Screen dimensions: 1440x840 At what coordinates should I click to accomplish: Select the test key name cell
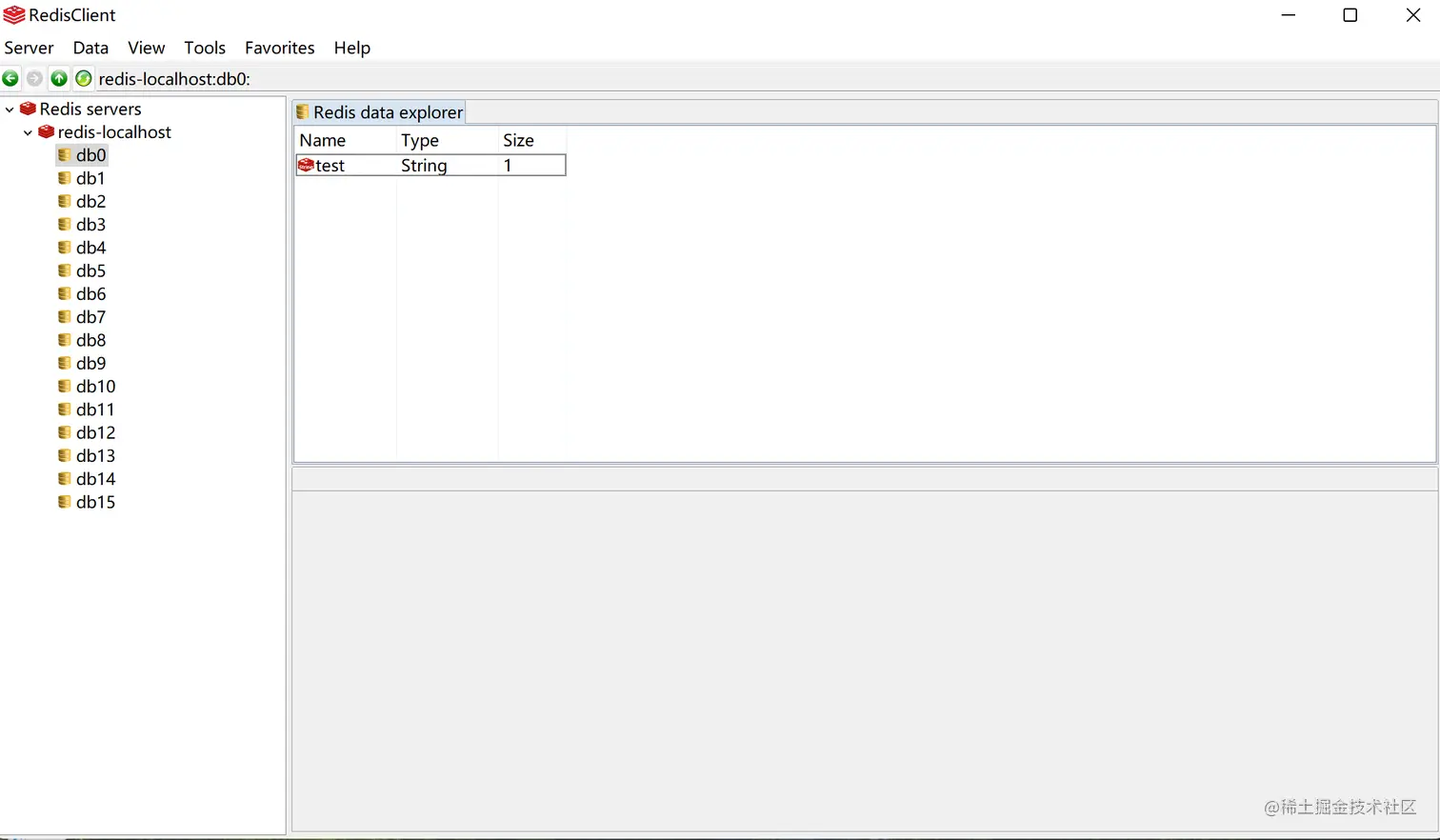pos(330,165)
